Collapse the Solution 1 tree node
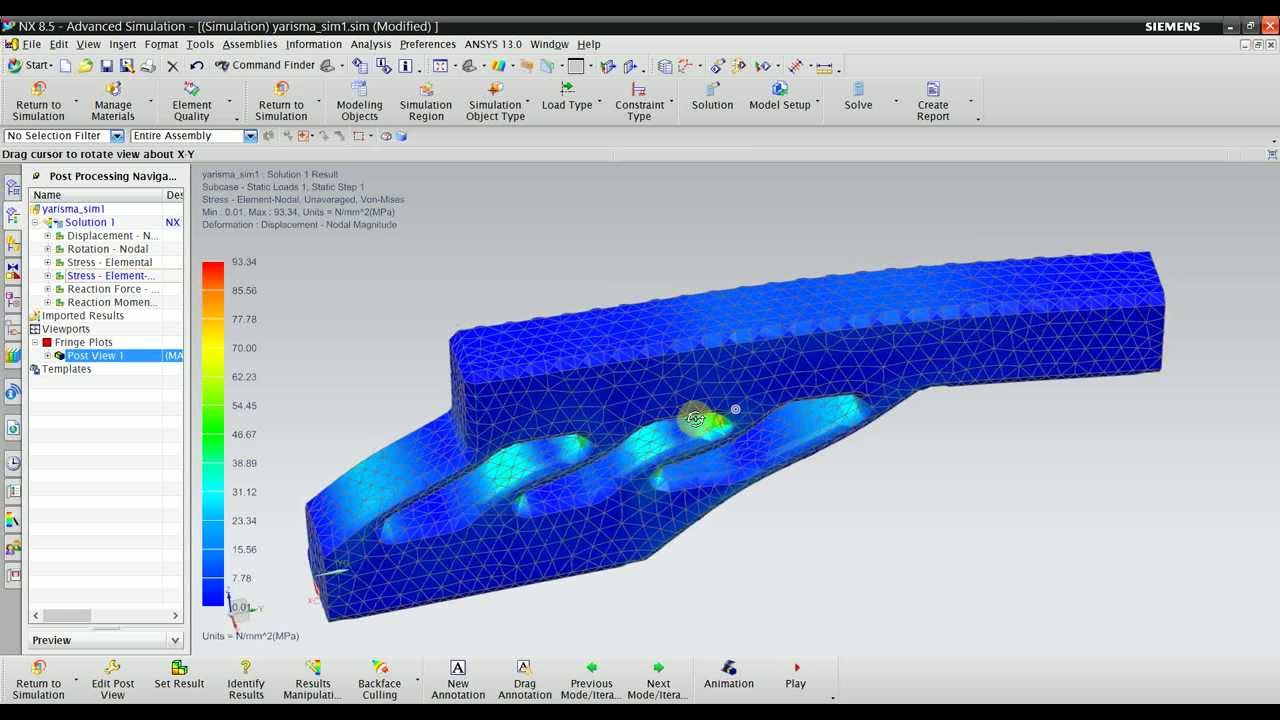 click(x=35, y=223)
